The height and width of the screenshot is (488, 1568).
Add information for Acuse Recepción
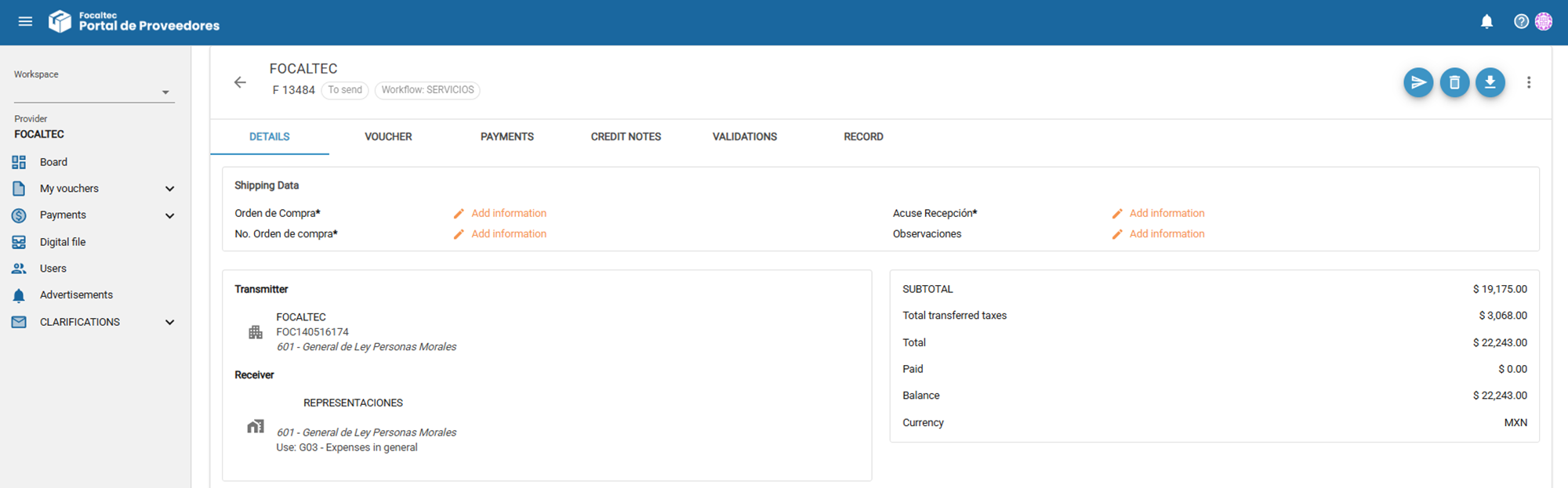pyautogui.click(x=1167, y=213)
